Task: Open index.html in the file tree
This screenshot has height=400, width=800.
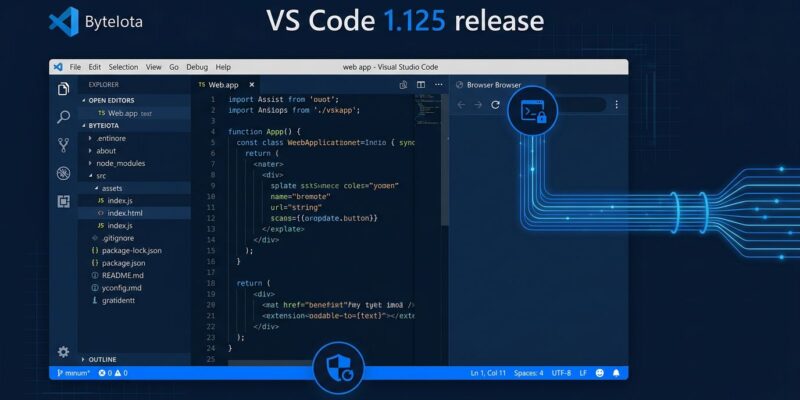Action: click(134, 213)
